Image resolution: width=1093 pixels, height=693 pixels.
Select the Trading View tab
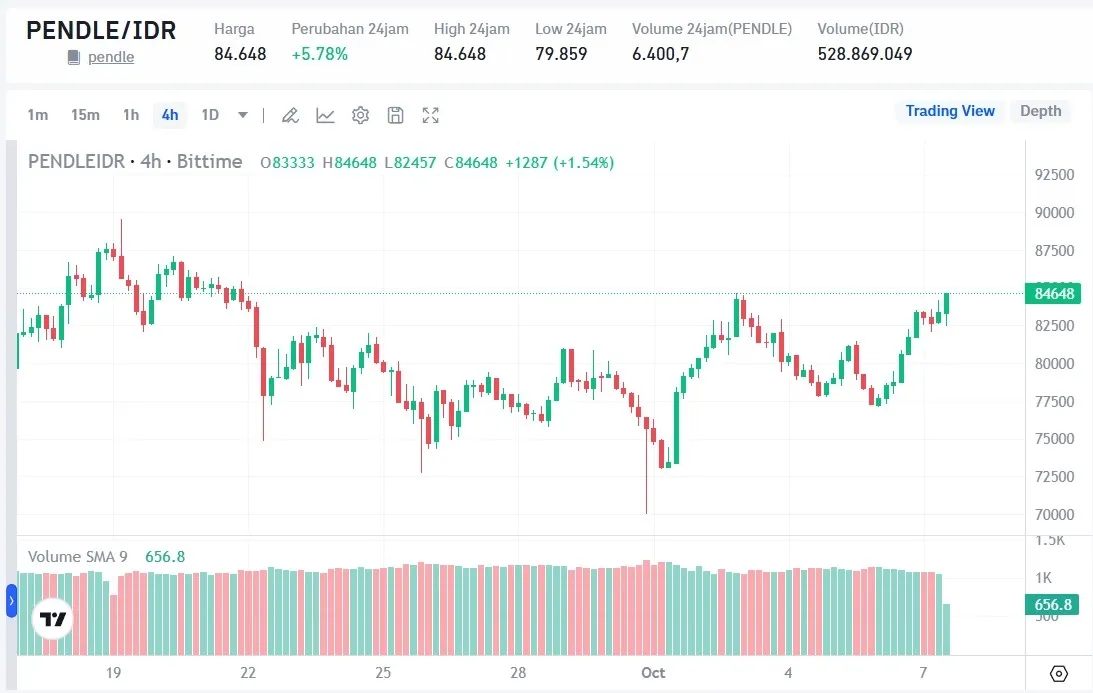(950, 111)
